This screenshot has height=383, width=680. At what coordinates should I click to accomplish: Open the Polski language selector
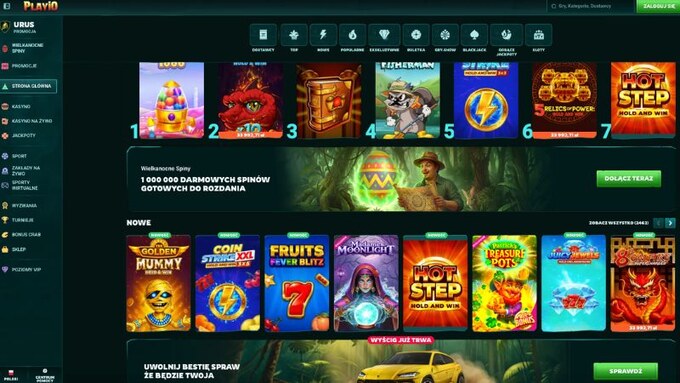click(x=11, y=375)
